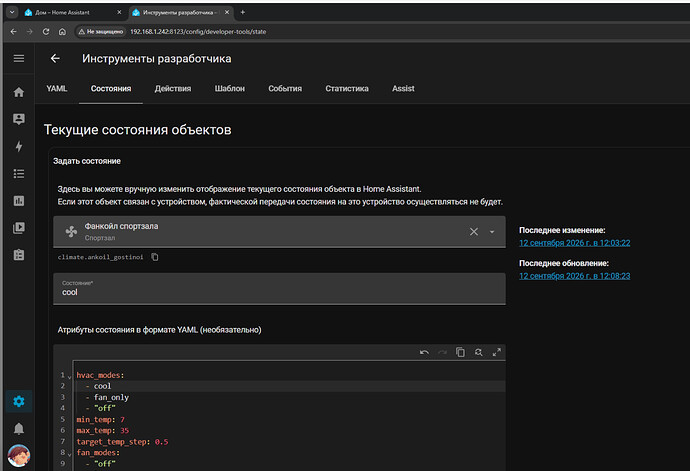Copy entity ID climate.ankoil_gostinoi
The image size is (690, 471).
click(155, 257)
